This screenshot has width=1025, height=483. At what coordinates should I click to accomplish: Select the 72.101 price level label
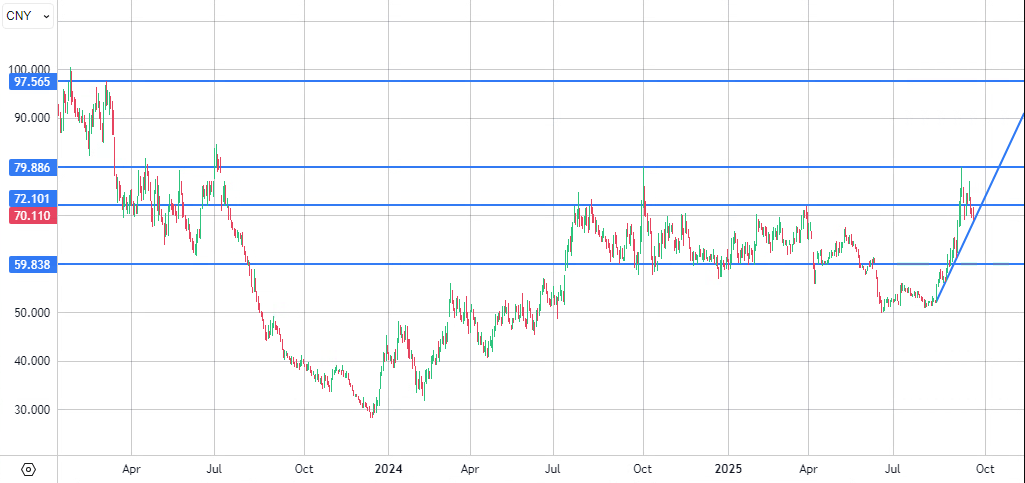click(32, 200)
